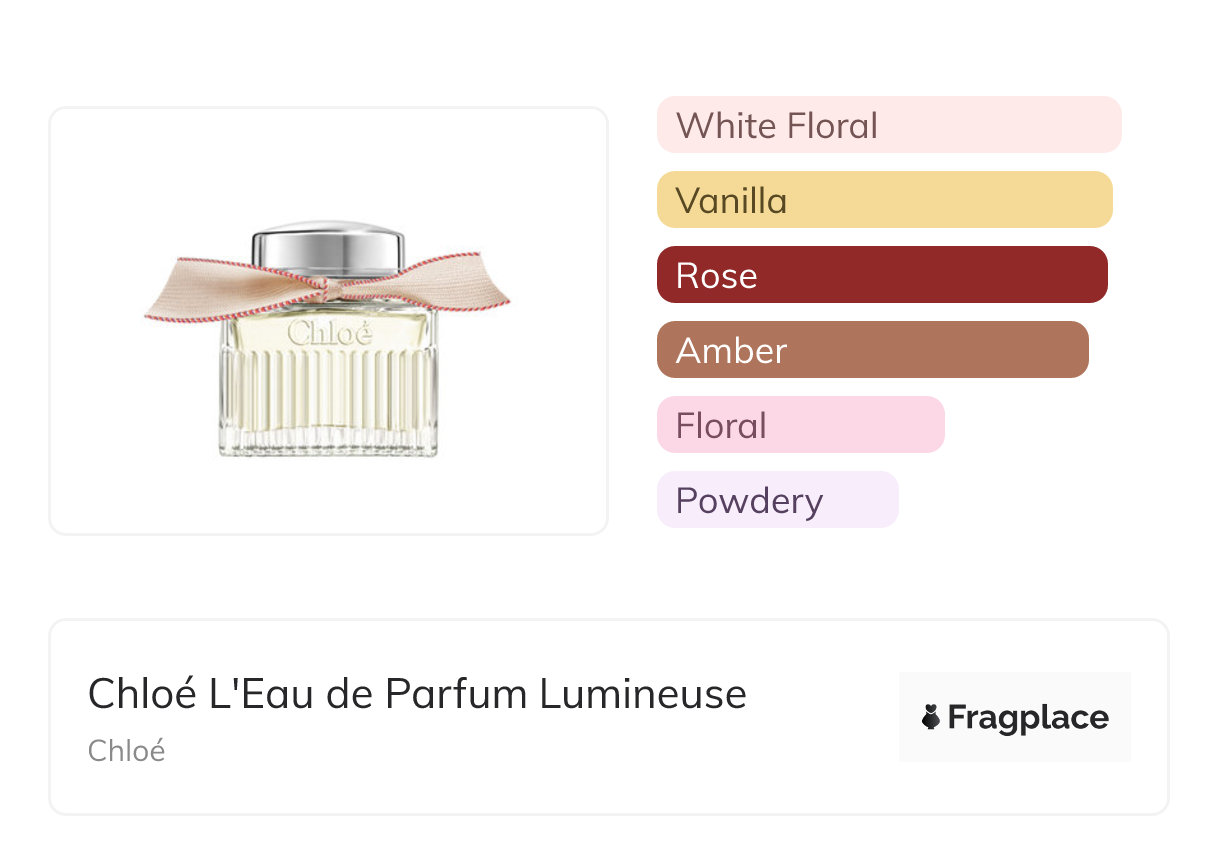Click the Fragplace perfume bottle logo icon
The image size is (1218, 864).
coord(931,717)
